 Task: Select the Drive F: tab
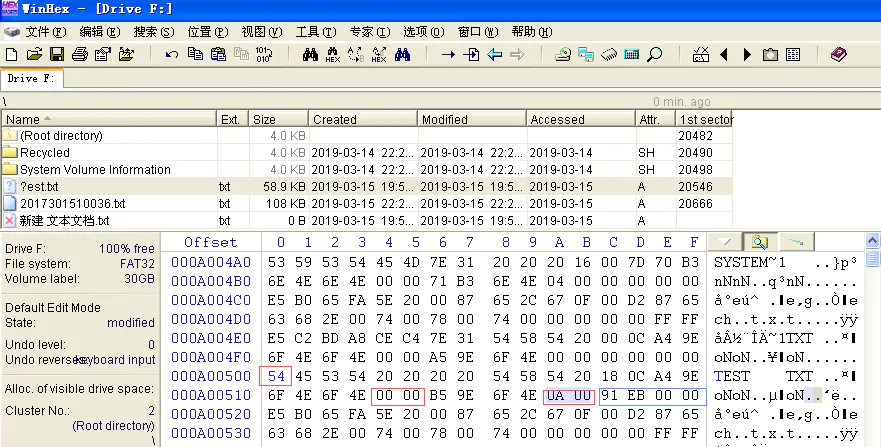tap(31, 79)
